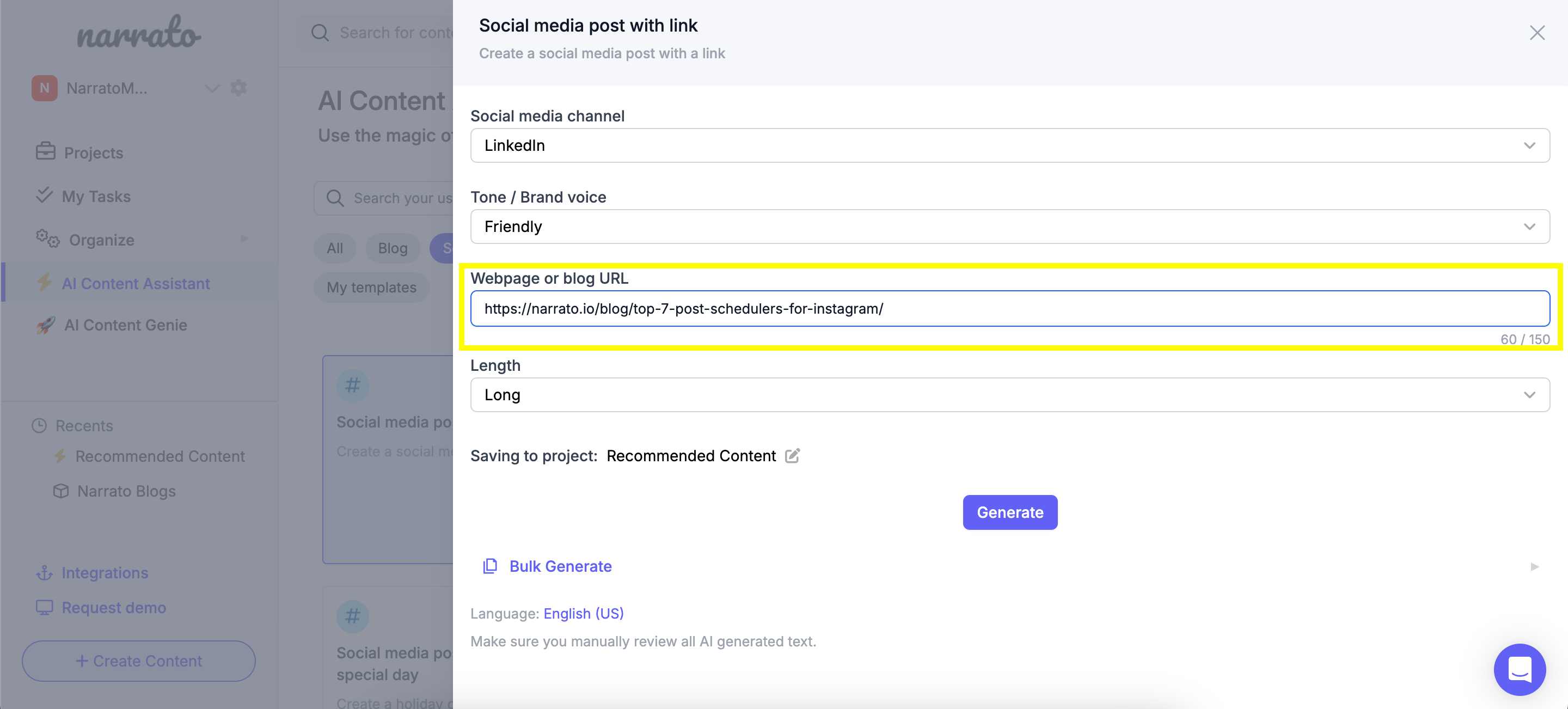1568x709 pixels.
Task: Click the Integrations anchor icon
Action: (x=45, y=573)
